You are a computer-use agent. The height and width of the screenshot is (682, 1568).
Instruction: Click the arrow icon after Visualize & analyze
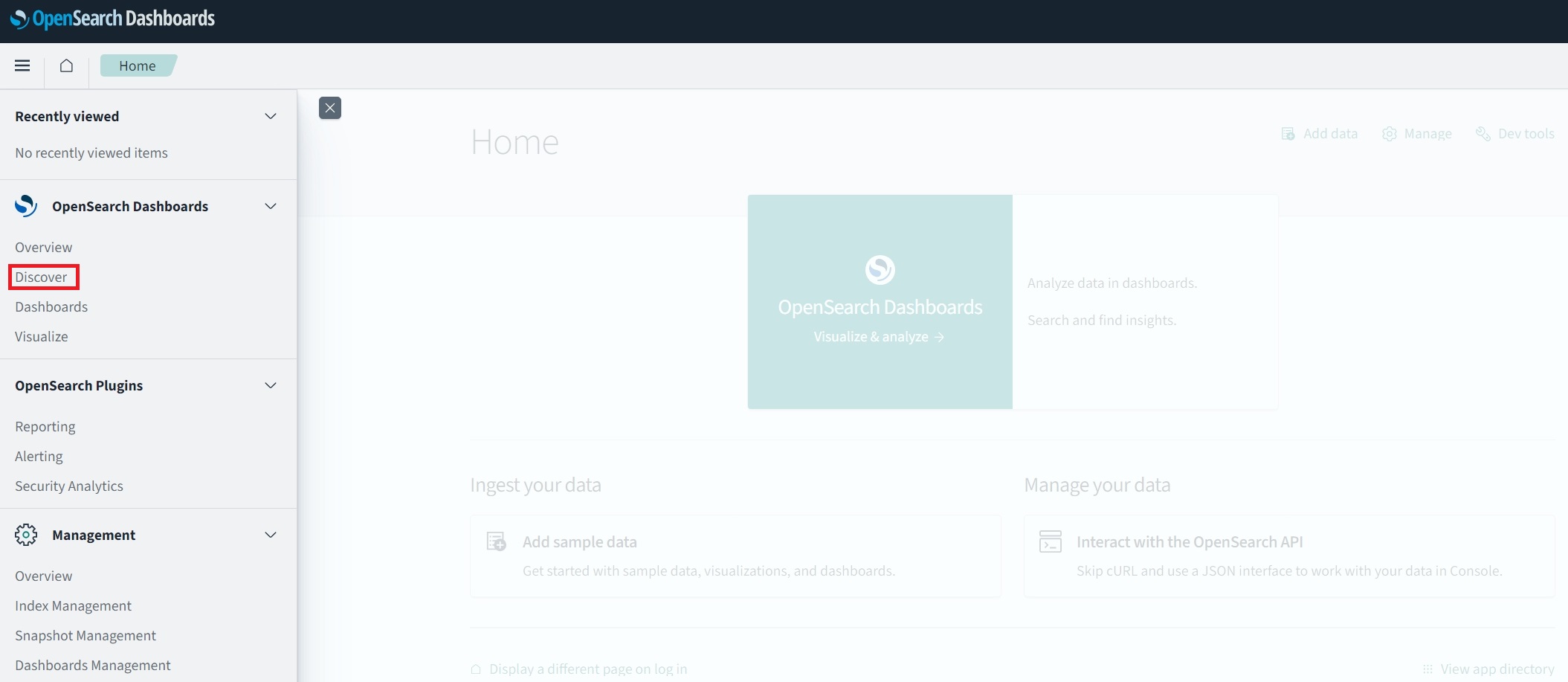click(939, 337)
